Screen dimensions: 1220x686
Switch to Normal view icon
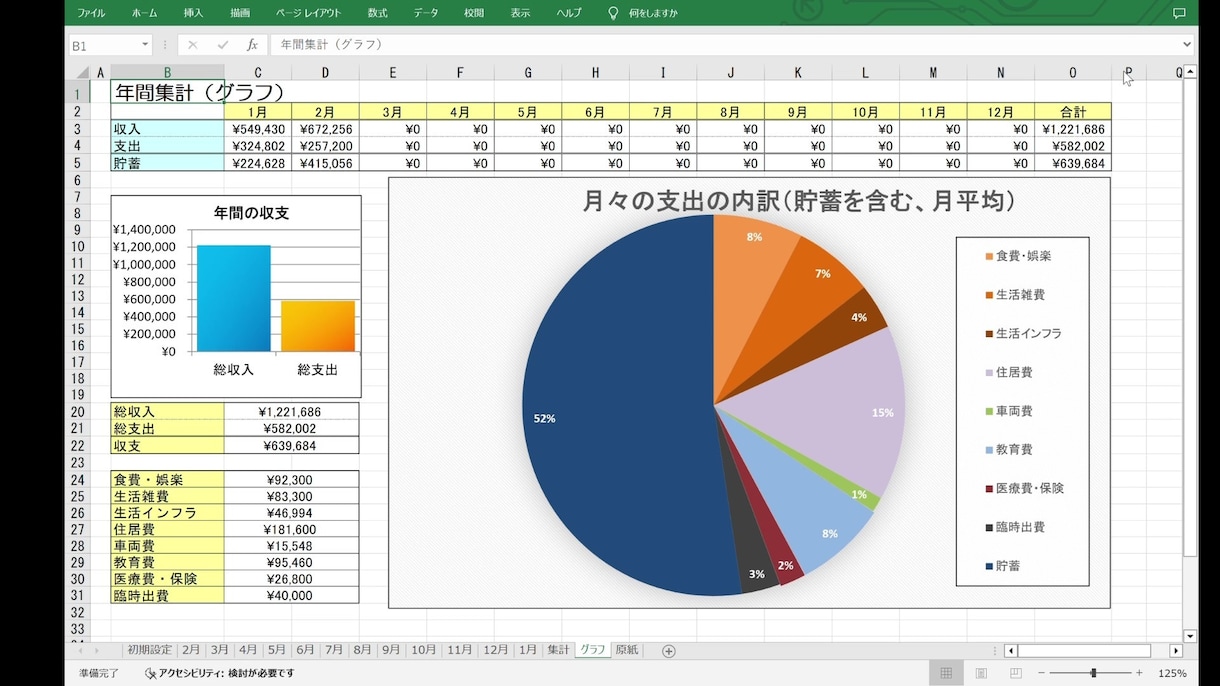[x=946, y=673]
